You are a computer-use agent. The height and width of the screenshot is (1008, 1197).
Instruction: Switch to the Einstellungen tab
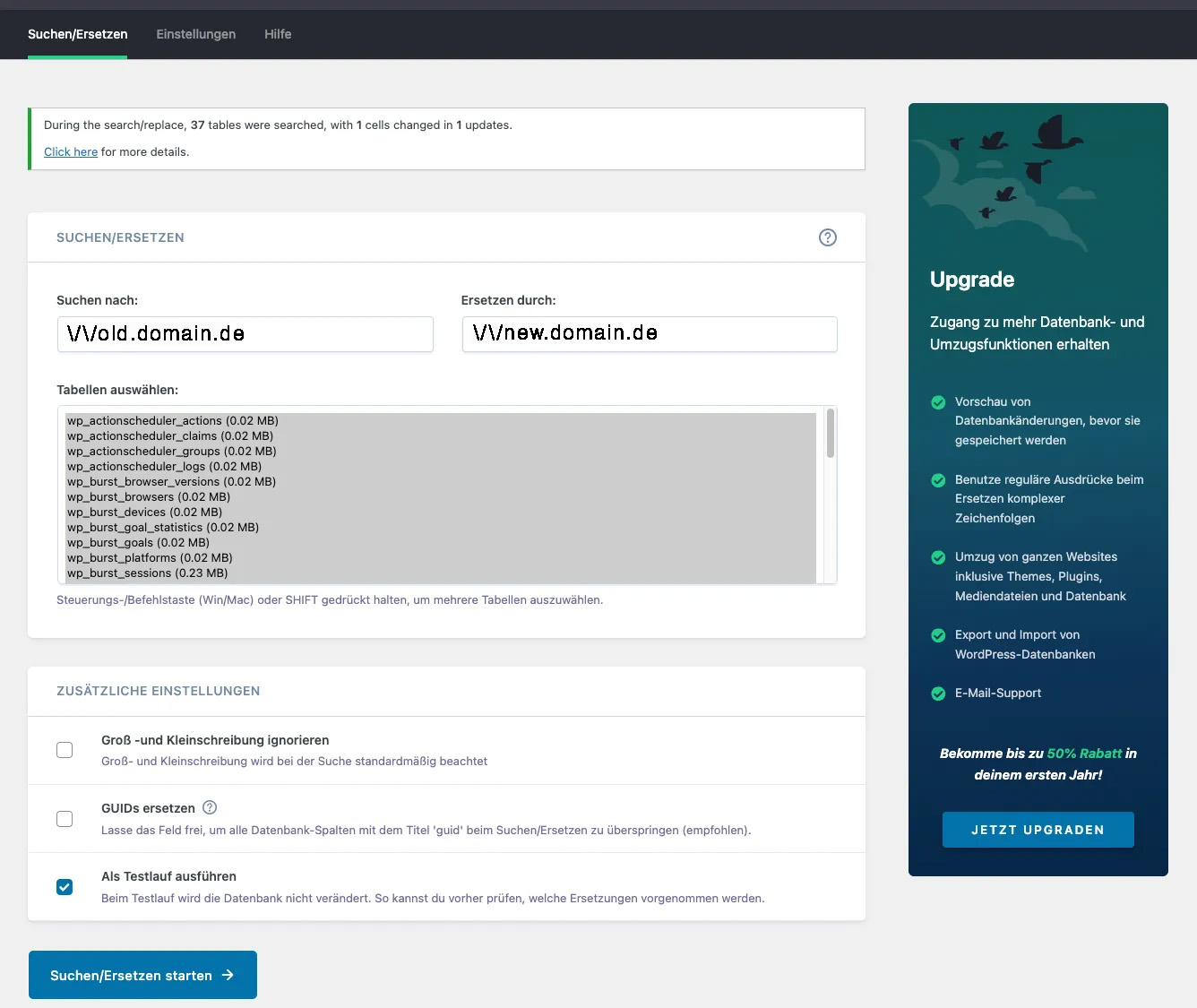(195, 34)
